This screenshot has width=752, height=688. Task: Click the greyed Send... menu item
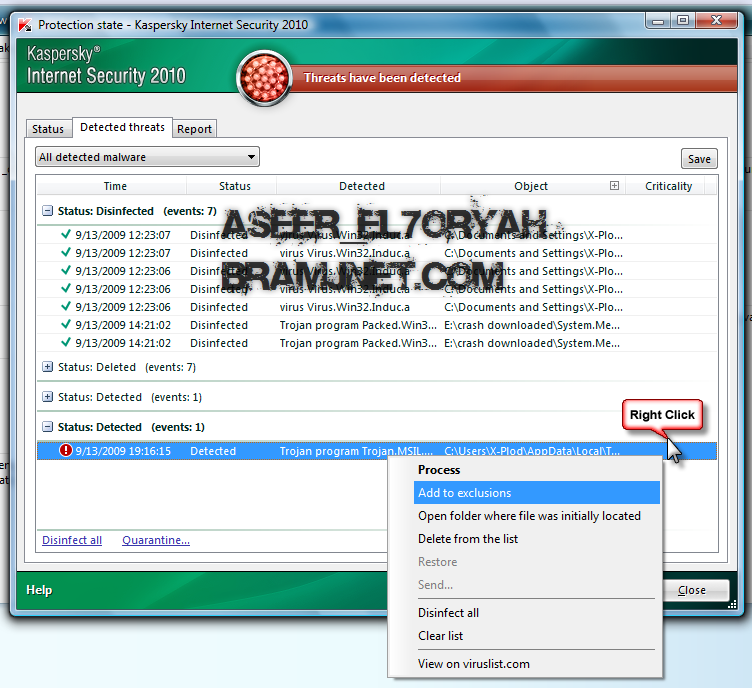[x=435, y=585]
